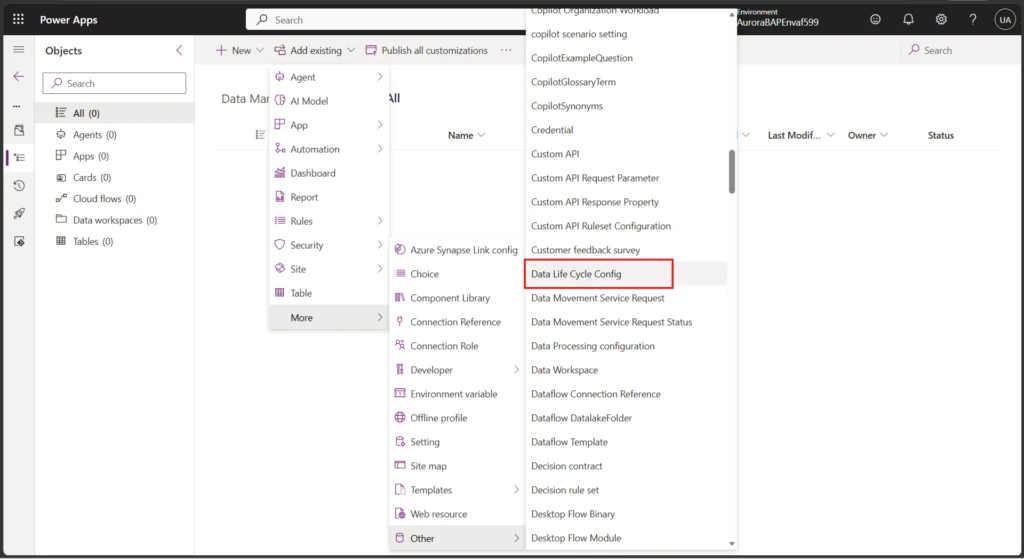
Task: Expand the Site submenu
Action: click(329, 269)
